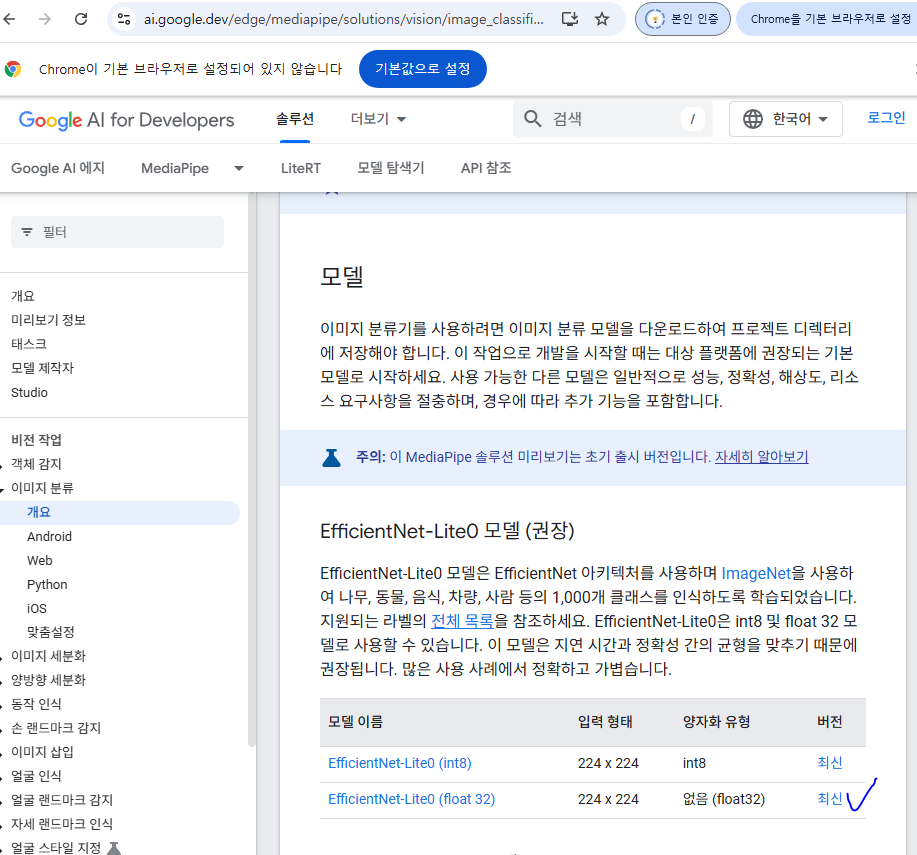Image resolution: width=917 pixels, height=855 pixels.
Task: Open the 자세히 알아보기 link
Action: 761,457
